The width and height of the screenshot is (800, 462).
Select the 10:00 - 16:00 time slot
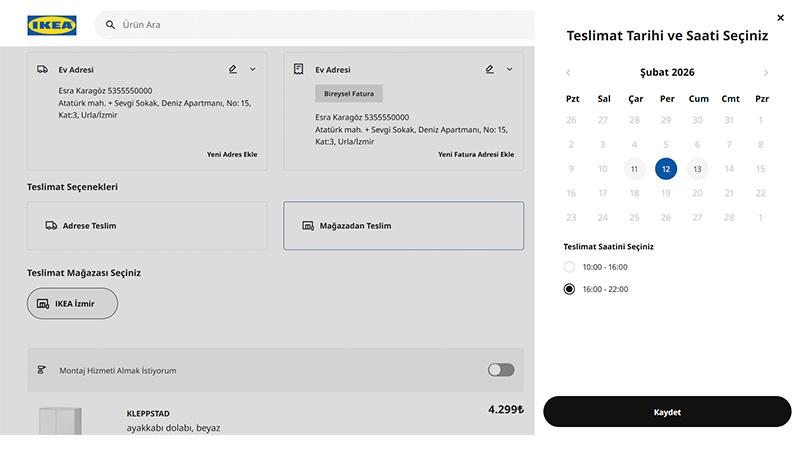(570, 267)
